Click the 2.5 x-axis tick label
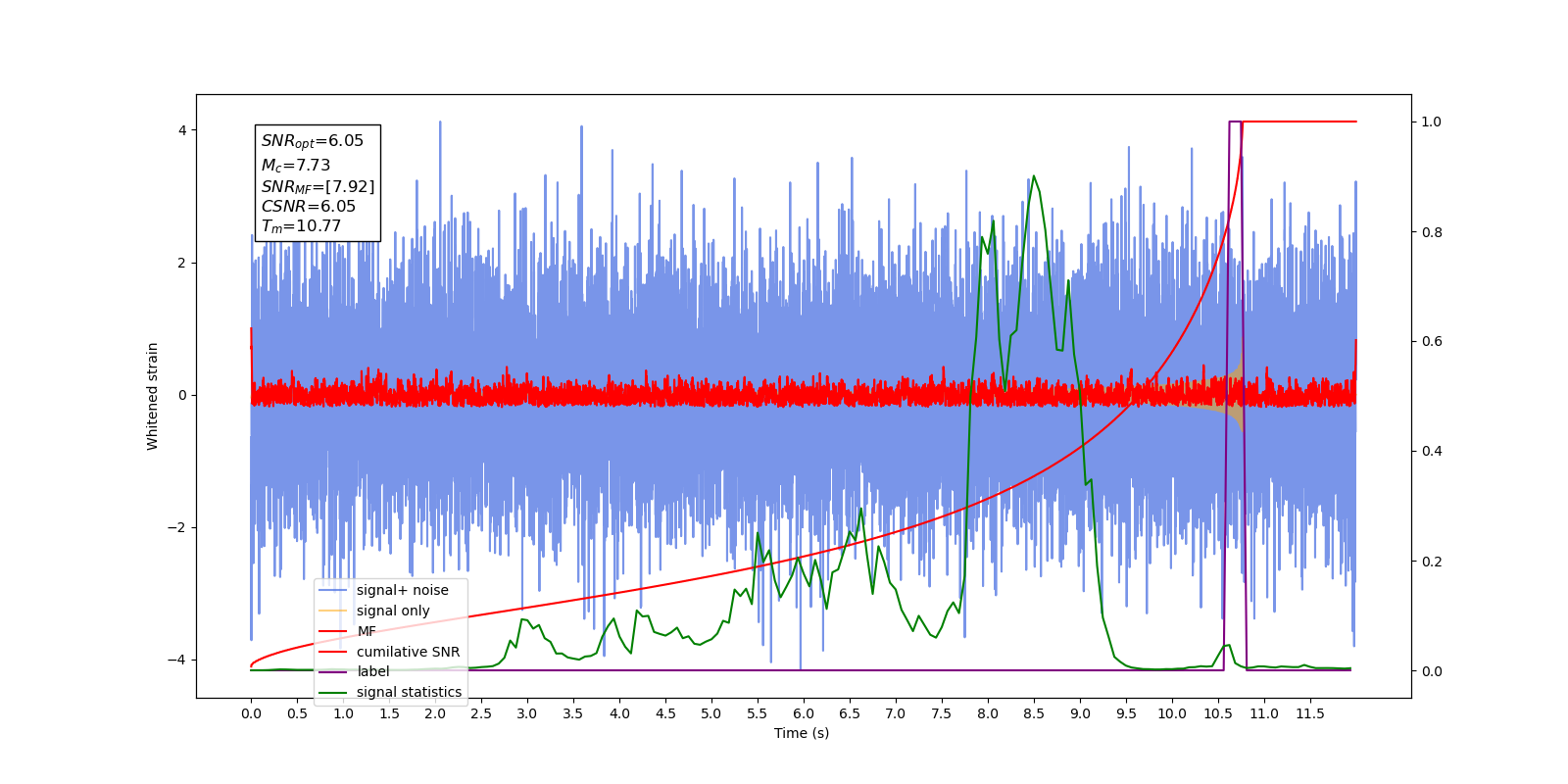The image size is (1568, 784). [481, 713]
